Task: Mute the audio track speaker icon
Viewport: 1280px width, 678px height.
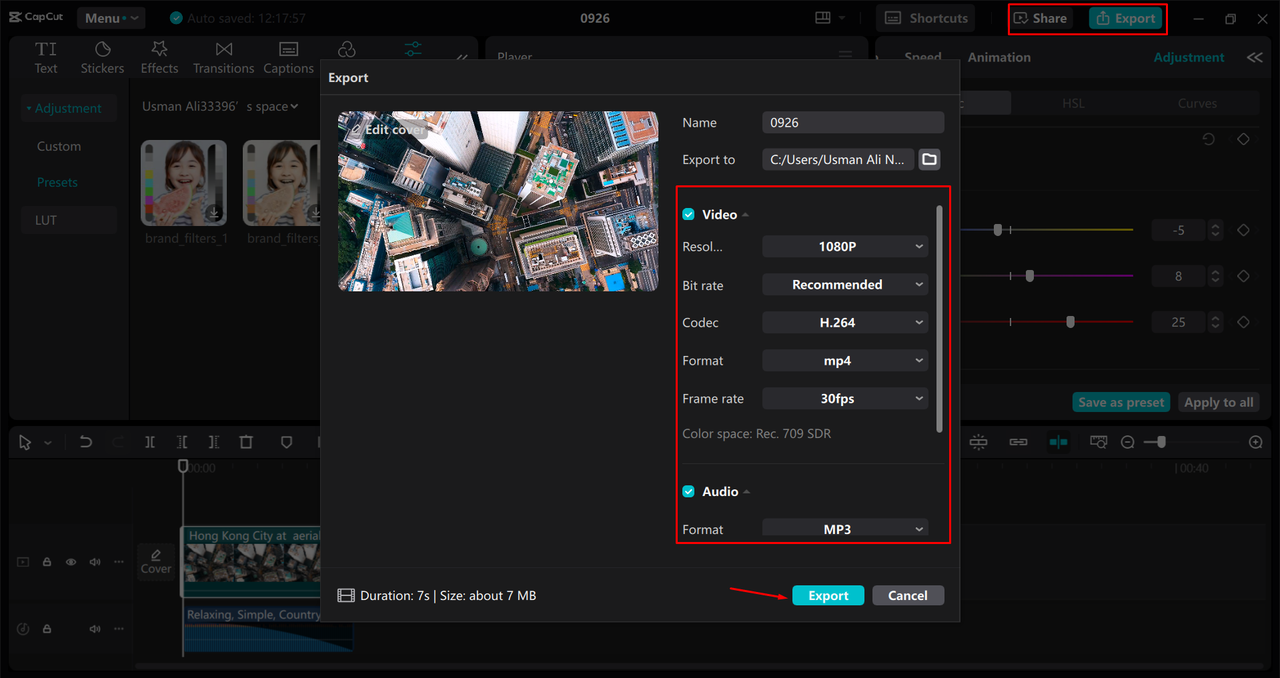Action: click(x=95, y=629)
